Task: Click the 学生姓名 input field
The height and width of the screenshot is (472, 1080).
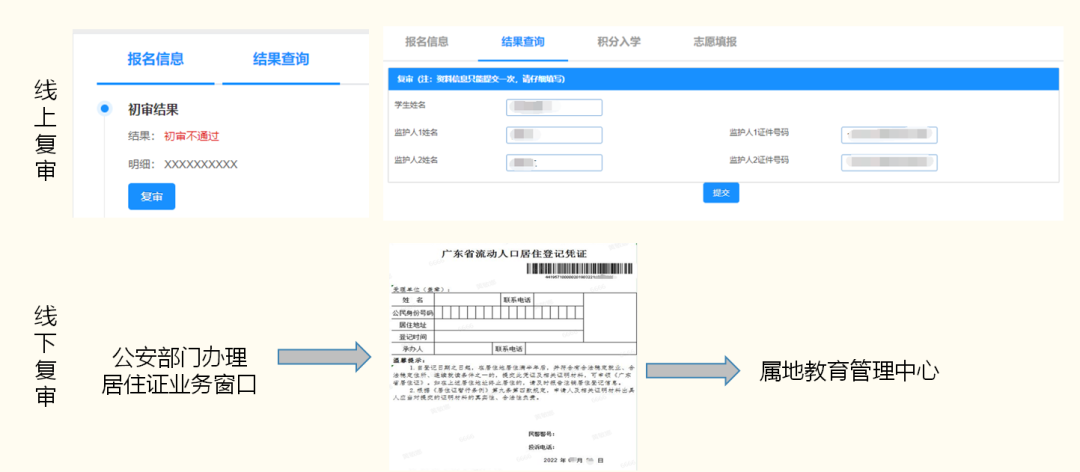Action: (x=554, y=107)
